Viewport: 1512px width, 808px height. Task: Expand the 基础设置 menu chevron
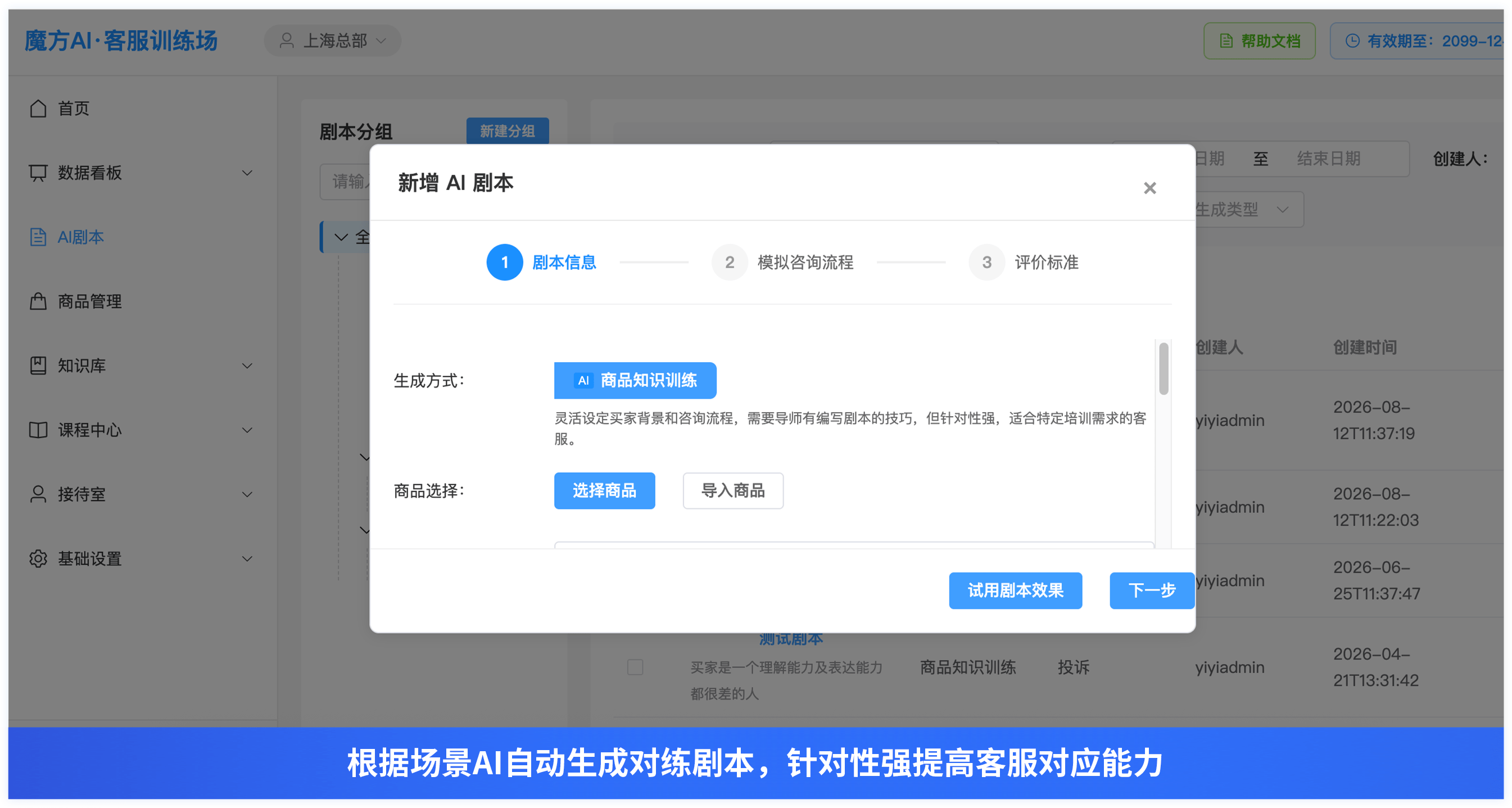click(x=247, y=558)
